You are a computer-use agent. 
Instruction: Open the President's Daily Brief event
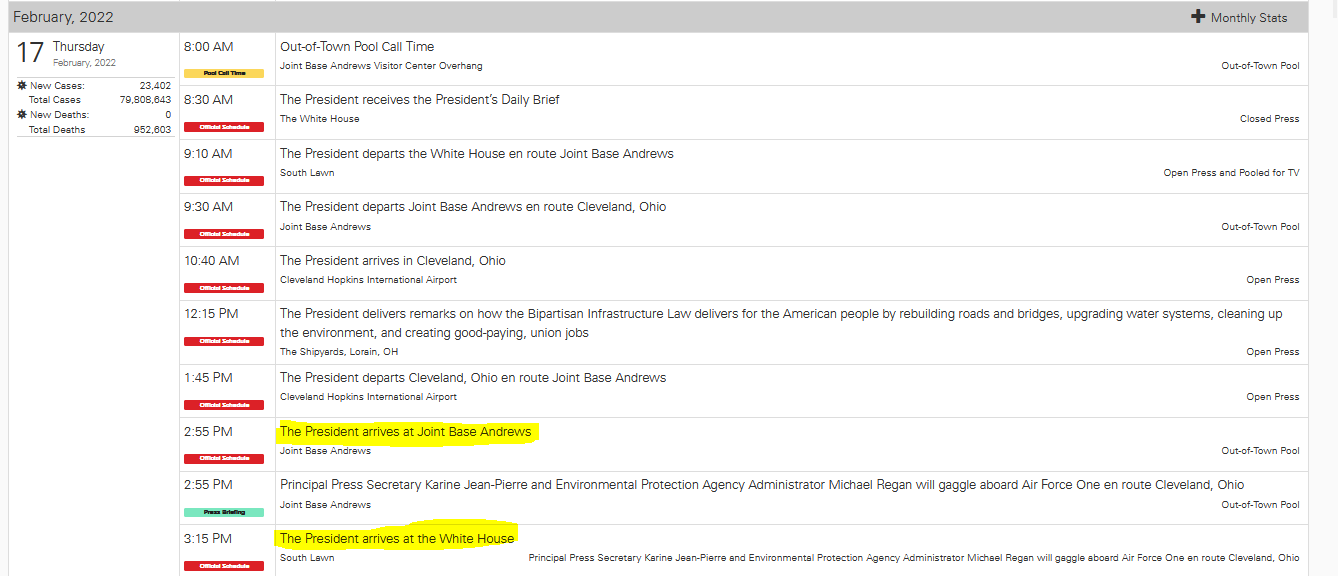(420, 100)
